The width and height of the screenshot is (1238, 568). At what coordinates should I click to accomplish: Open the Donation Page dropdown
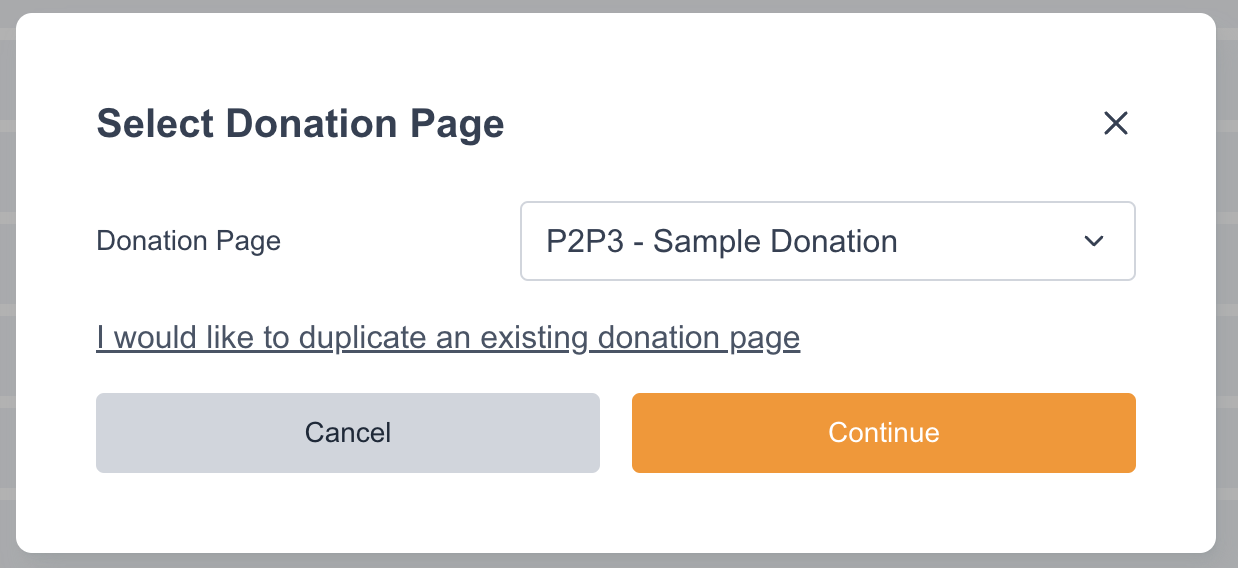pyautogui.click(x=827, y=241)
